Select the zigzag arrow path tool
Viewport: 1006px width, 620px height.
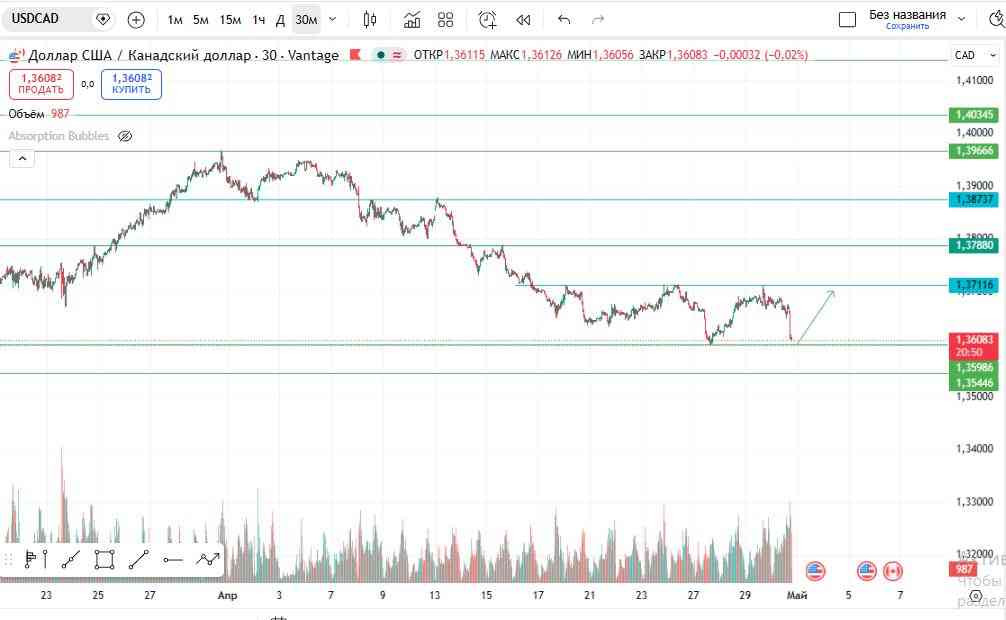pos(207,560)
